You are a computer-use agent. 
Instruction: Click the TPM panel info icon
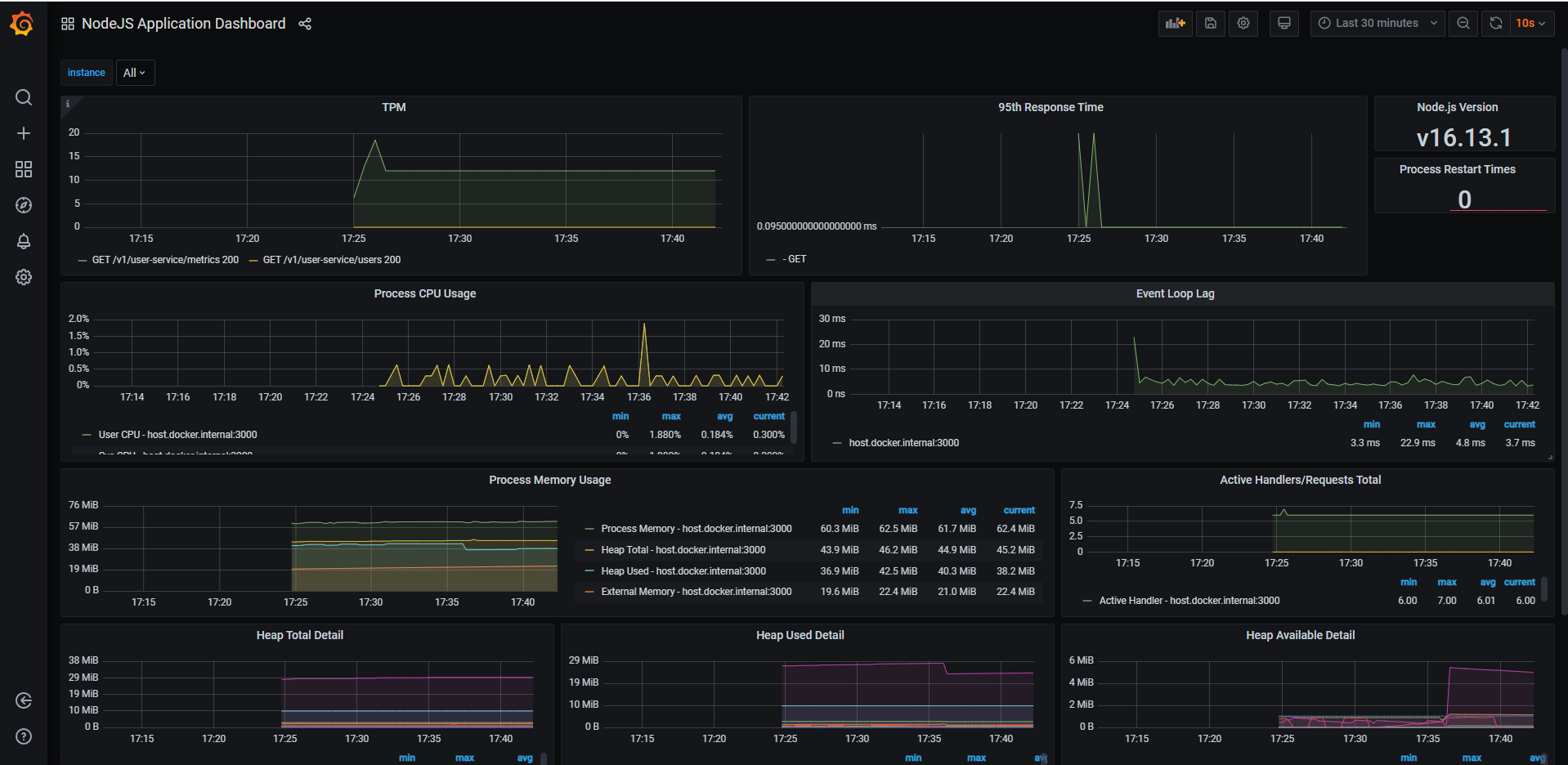click(68, 104)
